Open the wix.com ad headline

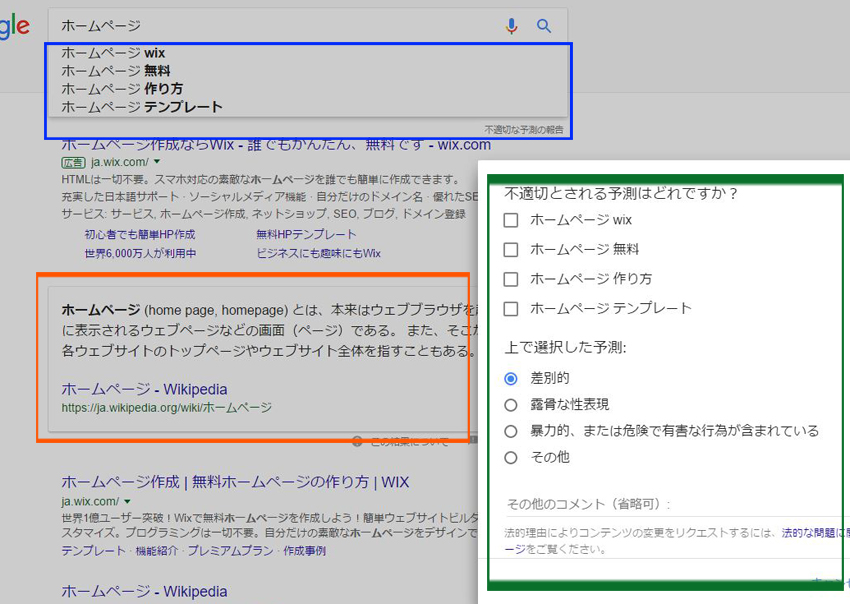click(x=276, y=145)
